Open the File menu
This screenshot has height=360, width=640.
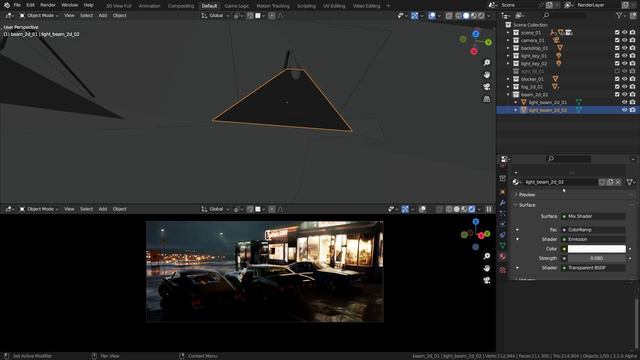[x=17, y=5]
